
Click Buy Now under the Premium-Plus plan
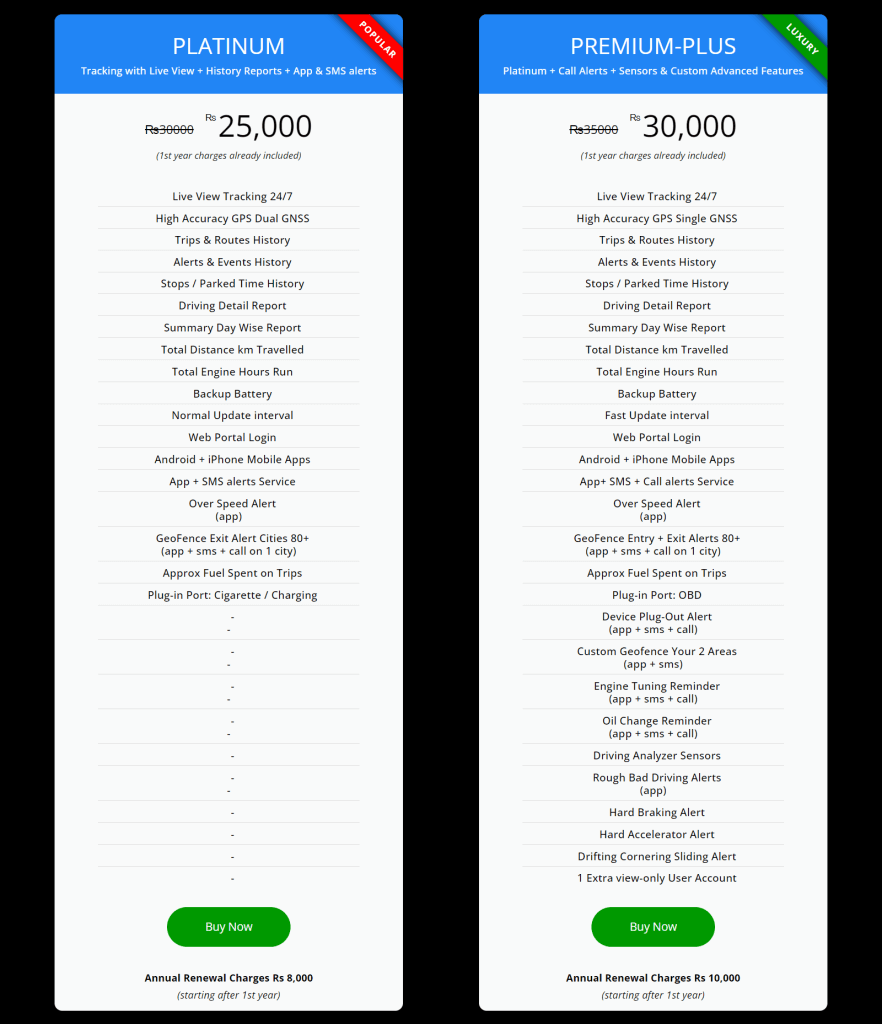click(x=653, y=927)
